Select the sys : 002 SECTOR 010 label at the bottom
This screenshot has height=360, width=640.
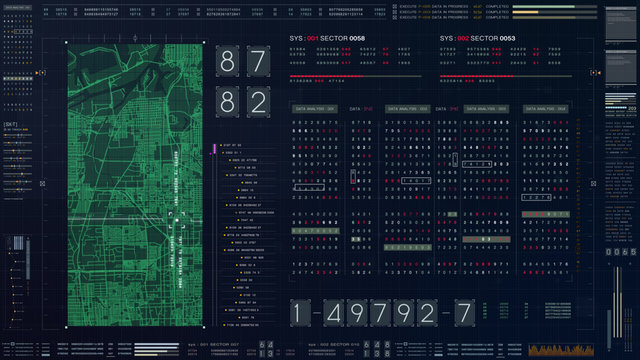[333, 344]
